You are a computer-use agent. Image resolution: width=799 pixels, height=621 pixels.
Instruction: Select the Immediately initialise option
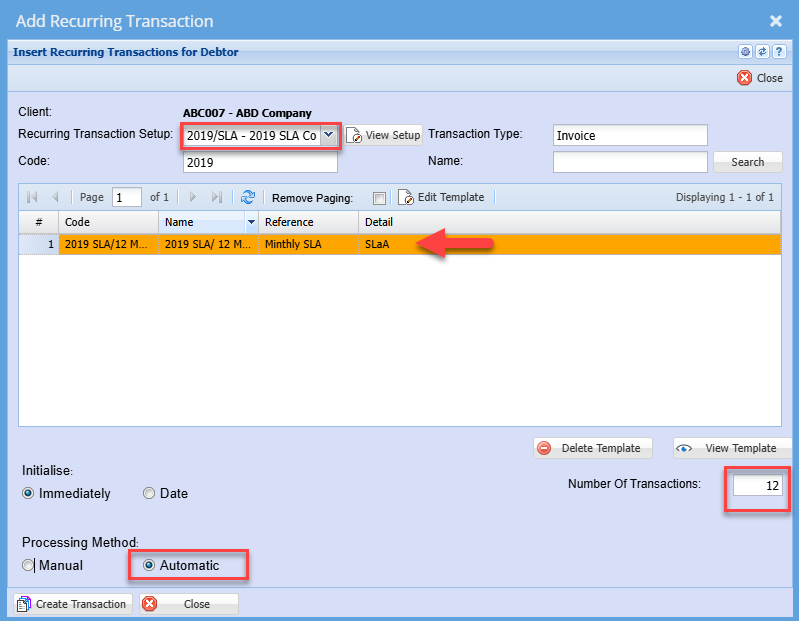point(28,493)
